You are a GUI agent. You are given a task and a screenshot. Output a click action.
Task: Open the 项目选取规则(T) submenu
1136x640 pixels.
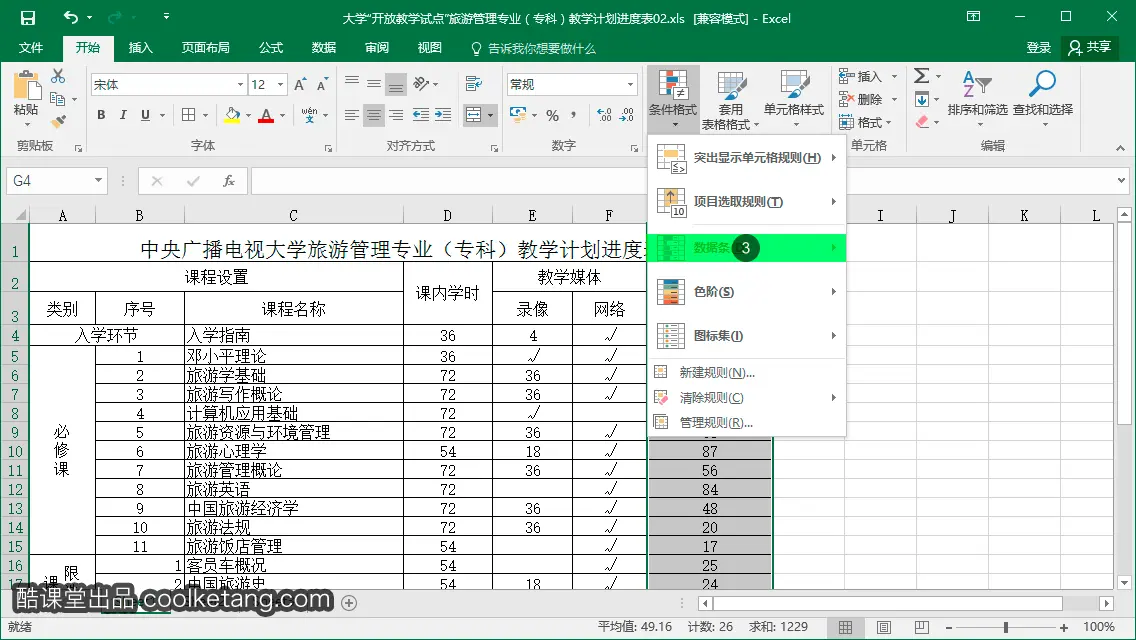[746, 202]
